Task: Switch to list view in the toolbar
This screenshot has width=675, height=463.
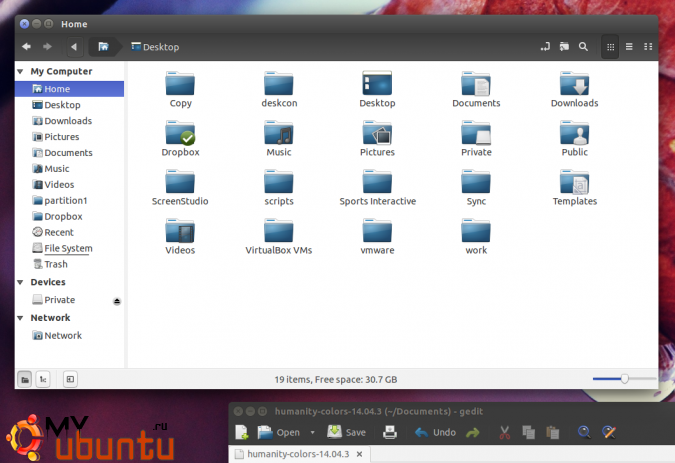Action: (629, 46)
